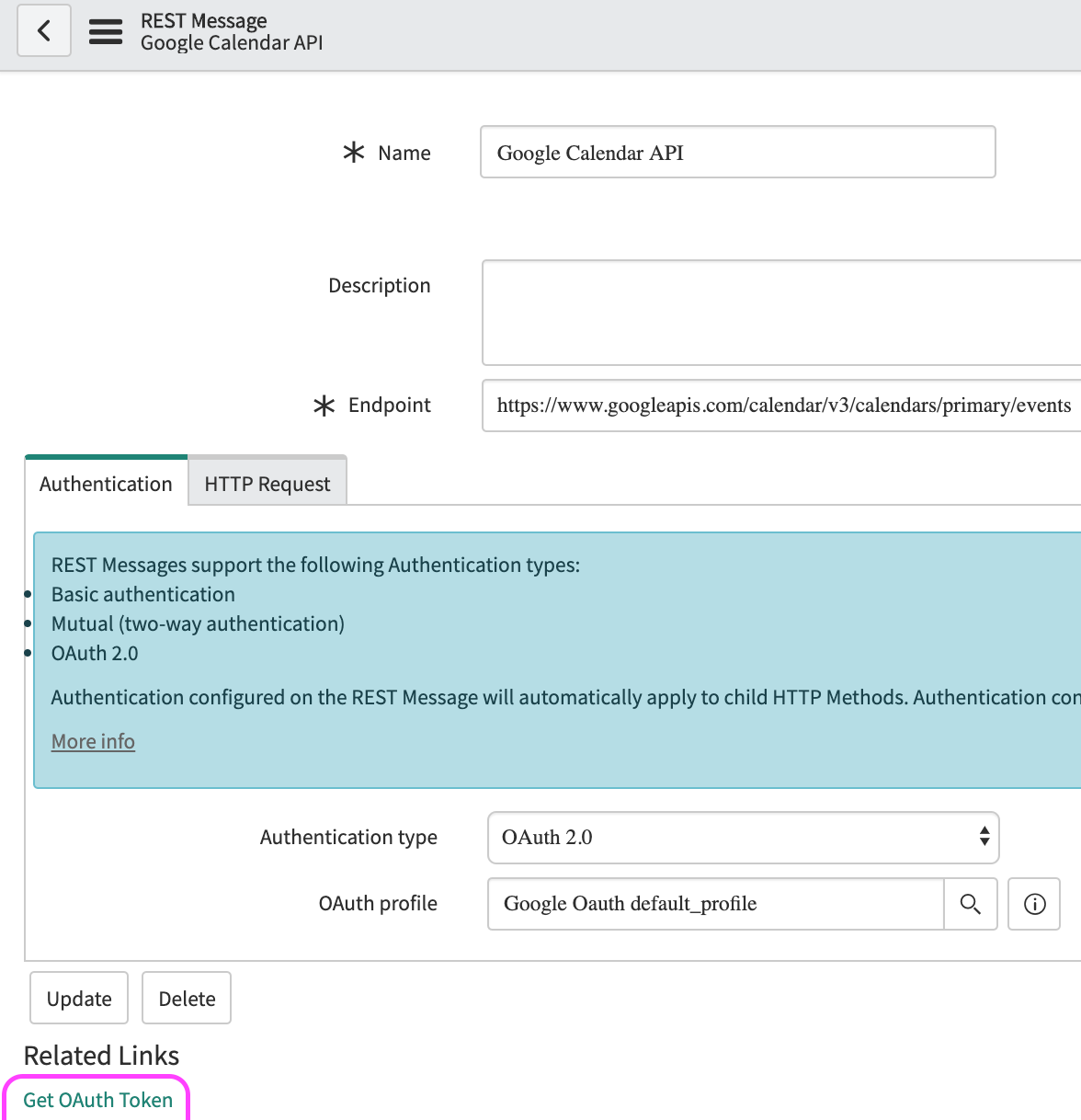Click the 'Endpoint' field label

[x=389, y=405]
